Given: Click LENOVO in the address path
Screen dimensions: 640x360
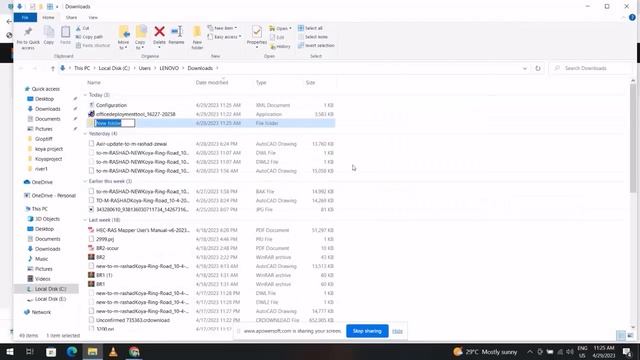Looking at the screenshot, I should pos(169,68).
